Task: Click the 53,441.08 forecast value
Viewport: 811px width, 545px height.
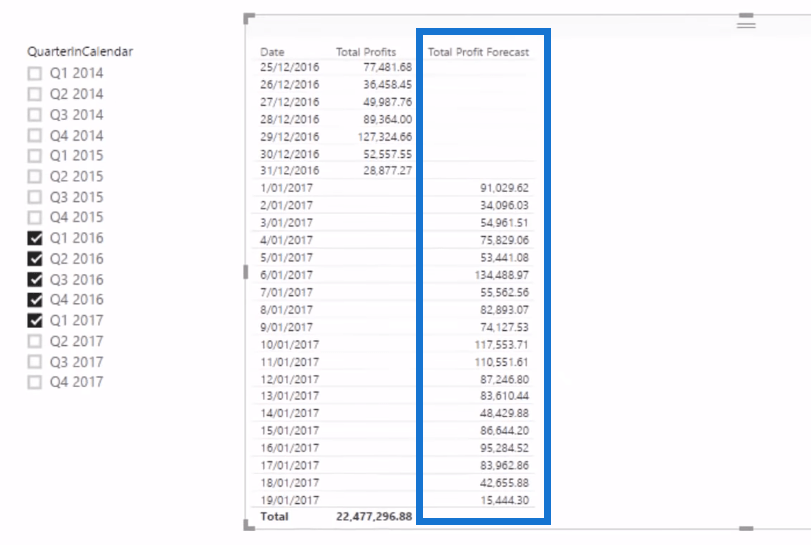Action: (x=504, y=258)
